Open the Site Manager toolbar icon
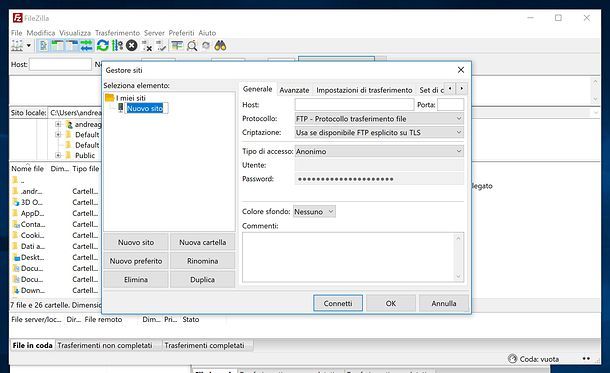Image resolution: width=610 pixels, height=373 pixels. pos(17,46)
